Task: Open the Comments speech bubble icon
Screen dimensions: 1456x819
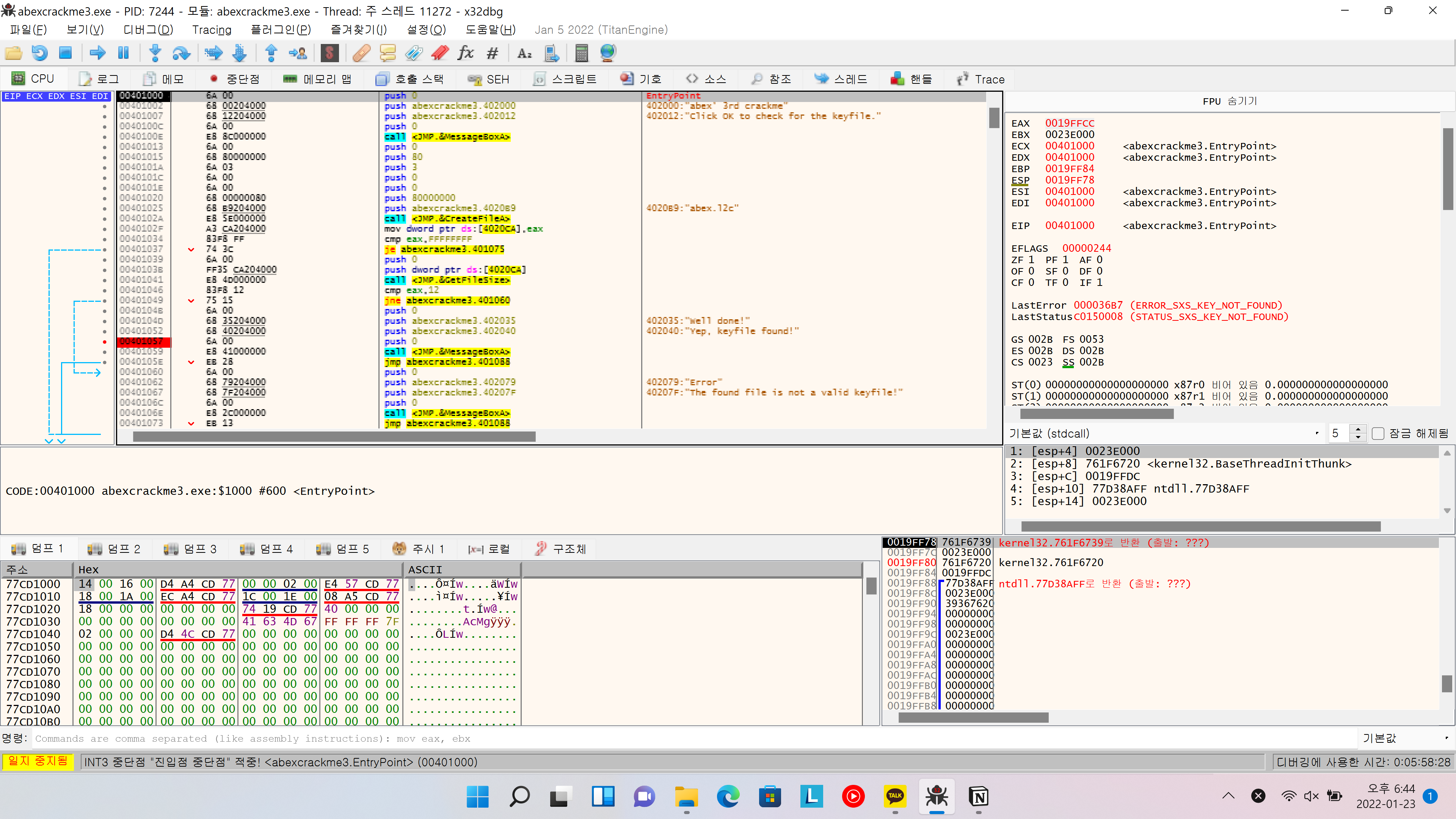Action: coord(388,53)
